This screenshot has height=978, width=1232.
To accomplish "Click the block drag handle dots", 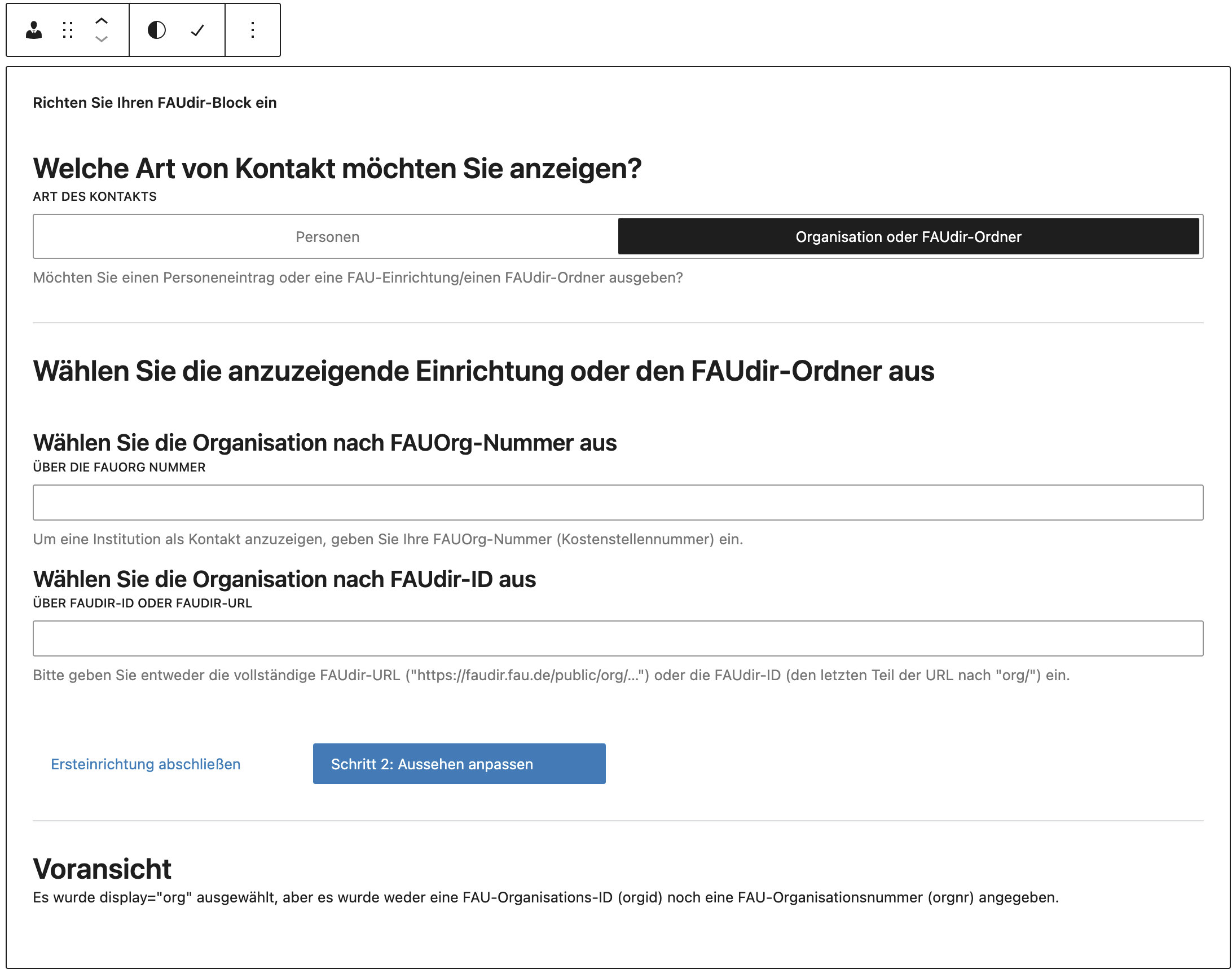I will 68,30.
